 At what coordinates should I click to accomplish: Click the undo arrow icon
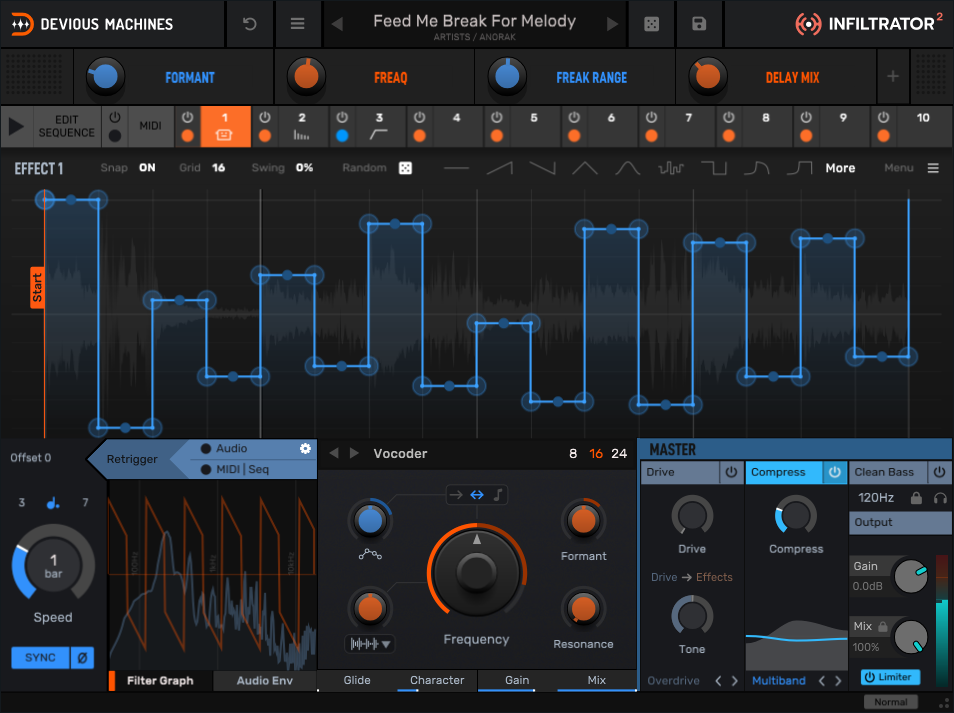tap(250, 24)
